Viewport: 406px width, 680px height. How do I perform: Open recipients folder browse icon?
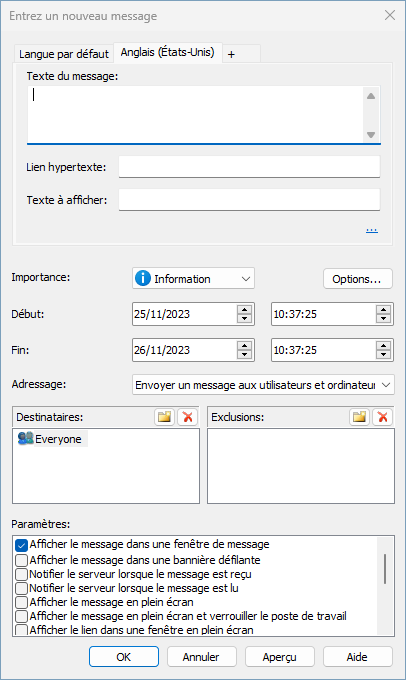pyautogui.click(x=164, y=417)
